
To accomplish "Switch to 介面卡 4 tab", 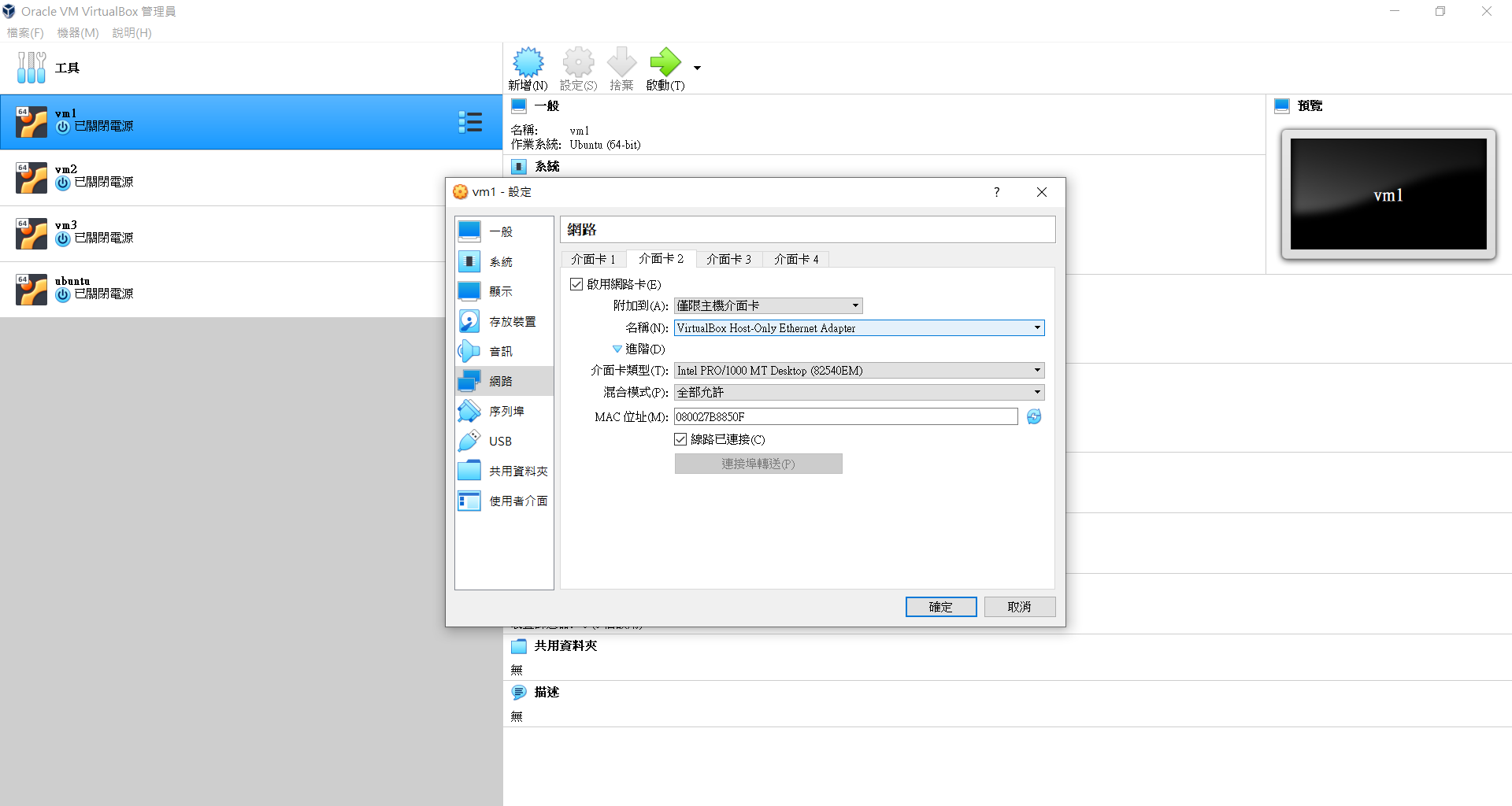I will (796, 259).
